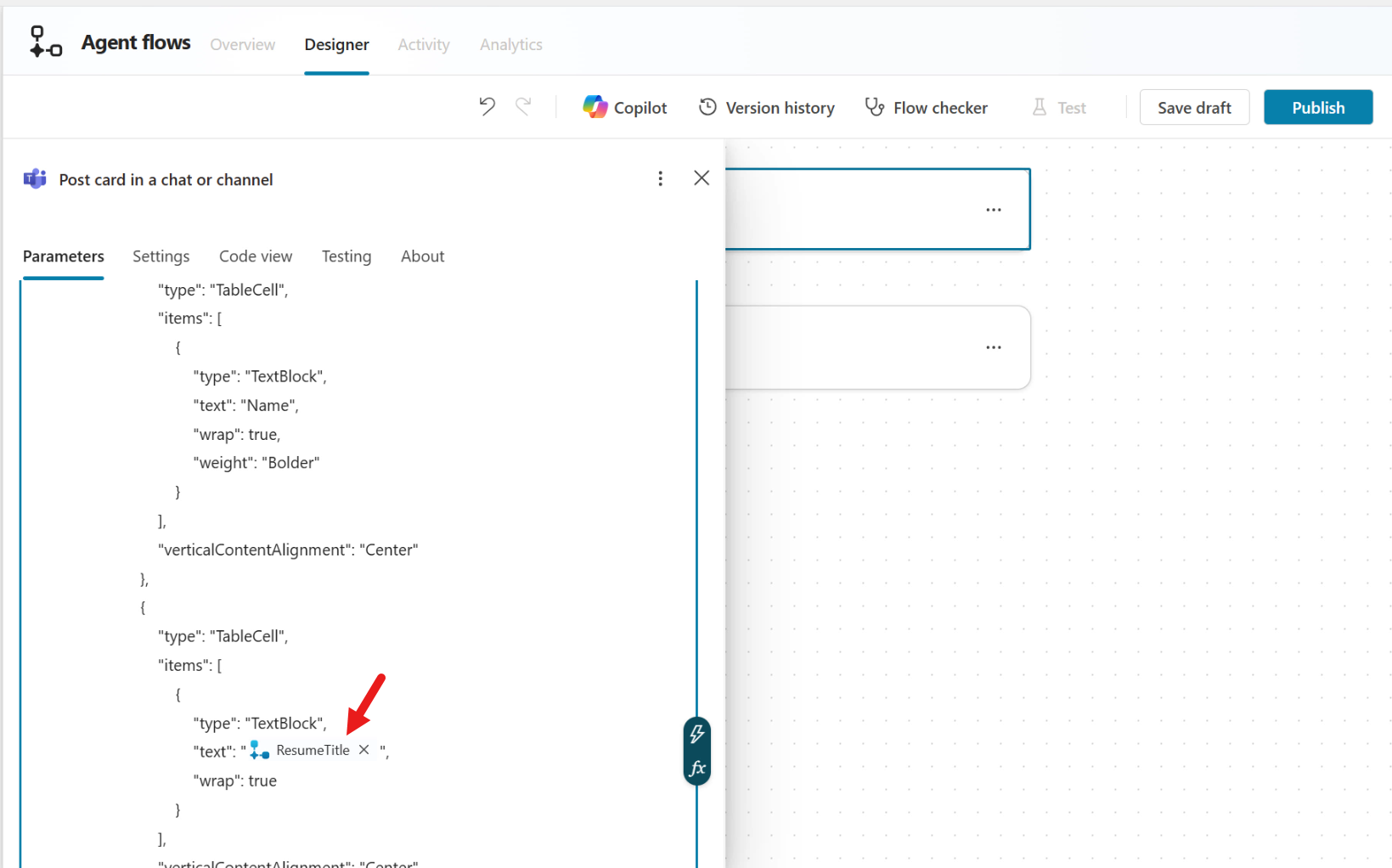Click the Agent flows icon
This screenshot has height=868, width=1392.
(x=45, y=42)
